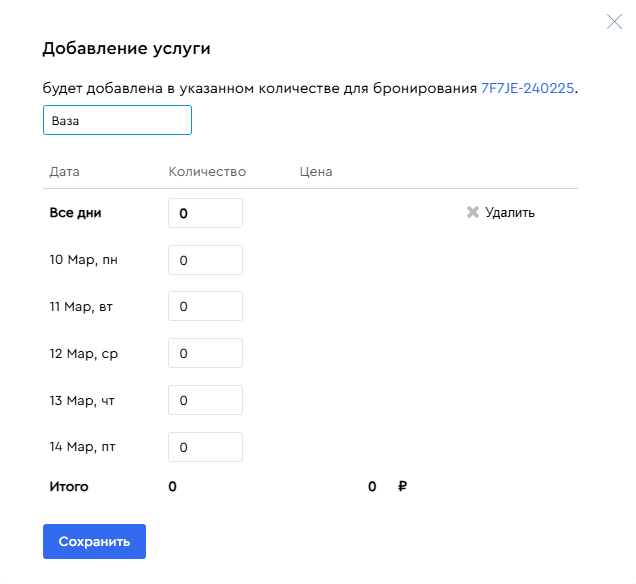Click quantity field for Все дни

click(205, 213)
